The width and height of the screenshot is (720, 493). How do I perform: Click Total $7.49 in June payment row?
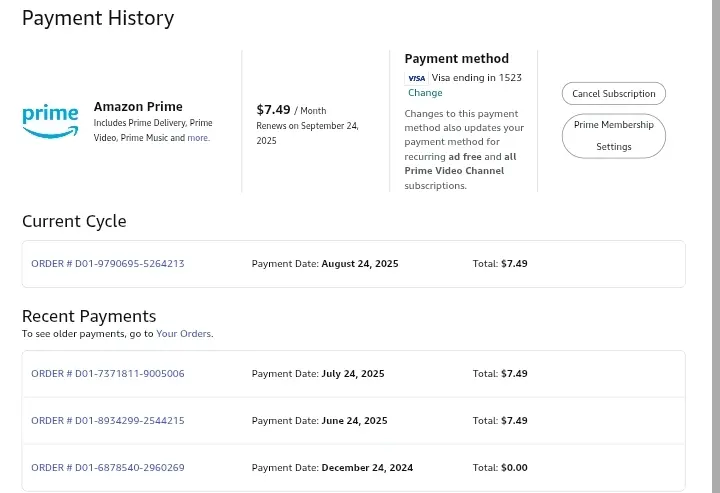point(500,420)
